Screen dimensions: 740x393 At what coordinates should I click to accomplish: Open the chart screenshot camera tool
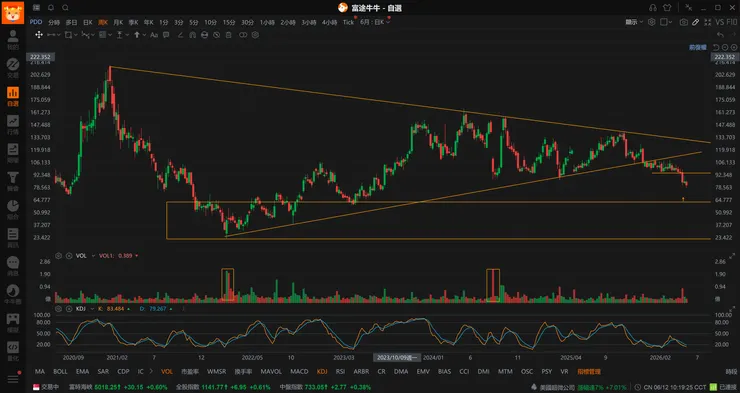point(683,22)
